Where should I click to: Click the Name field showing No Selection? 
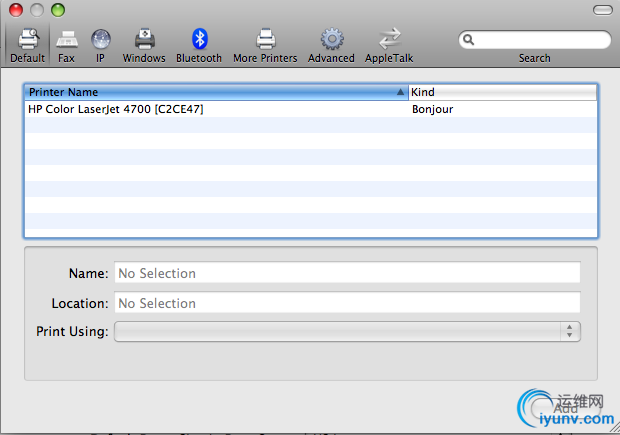coord(347,273)
